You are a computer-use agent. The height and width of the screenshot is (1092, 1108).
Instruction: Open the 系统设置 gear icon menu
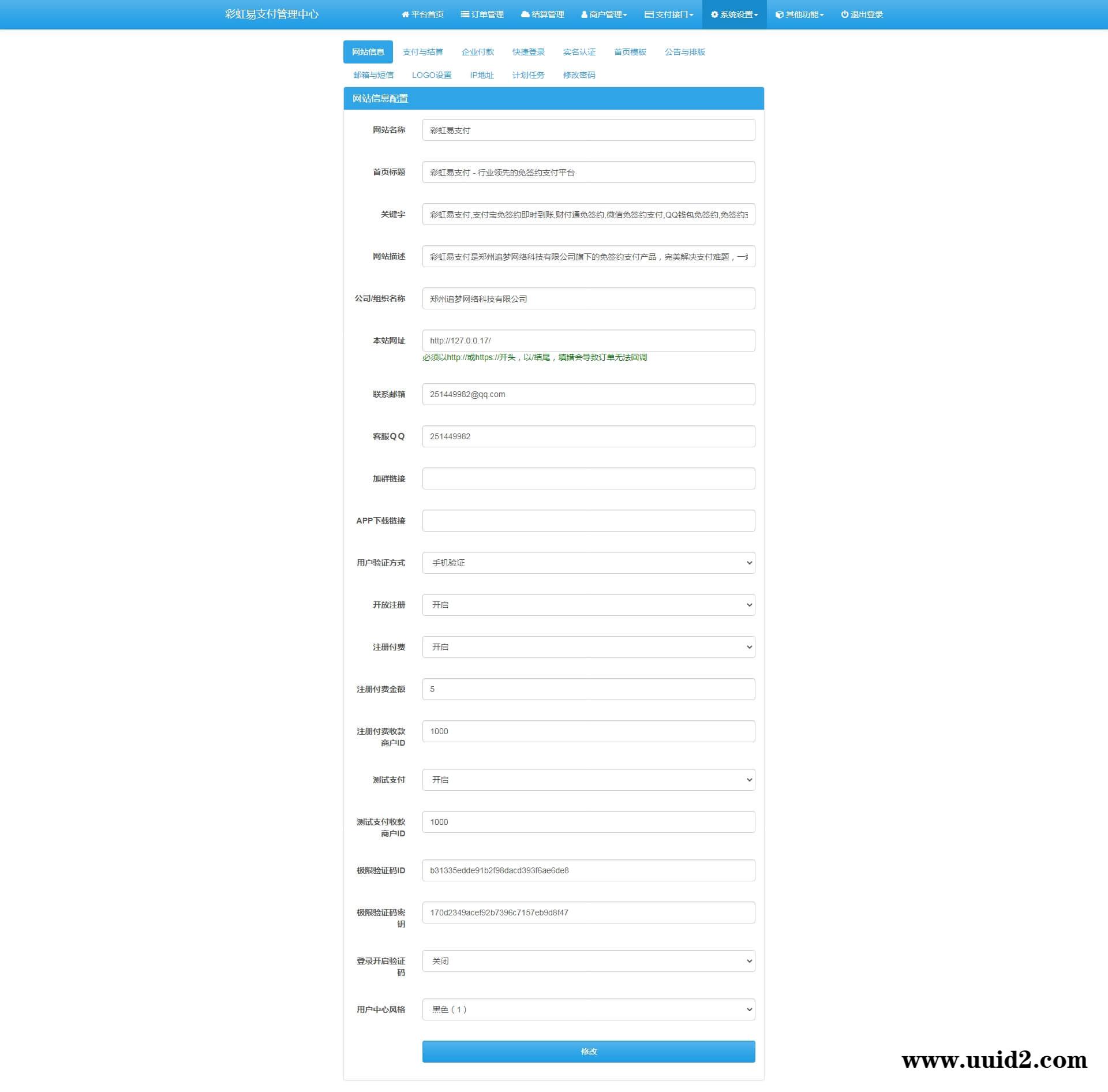(x=714, y=14)
